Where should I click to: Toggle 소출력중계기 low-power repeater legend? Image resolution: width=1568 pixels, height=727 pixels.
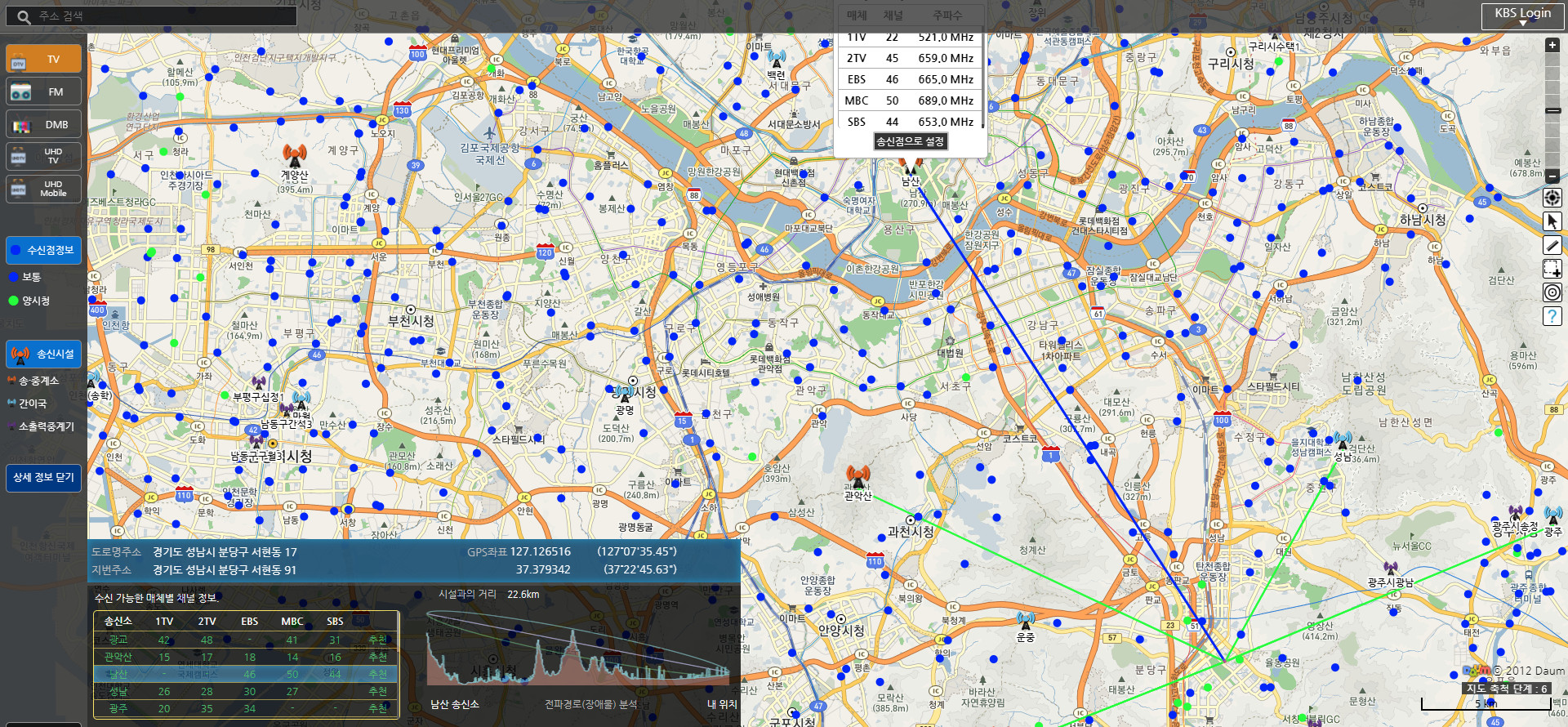tap(41, 426)
